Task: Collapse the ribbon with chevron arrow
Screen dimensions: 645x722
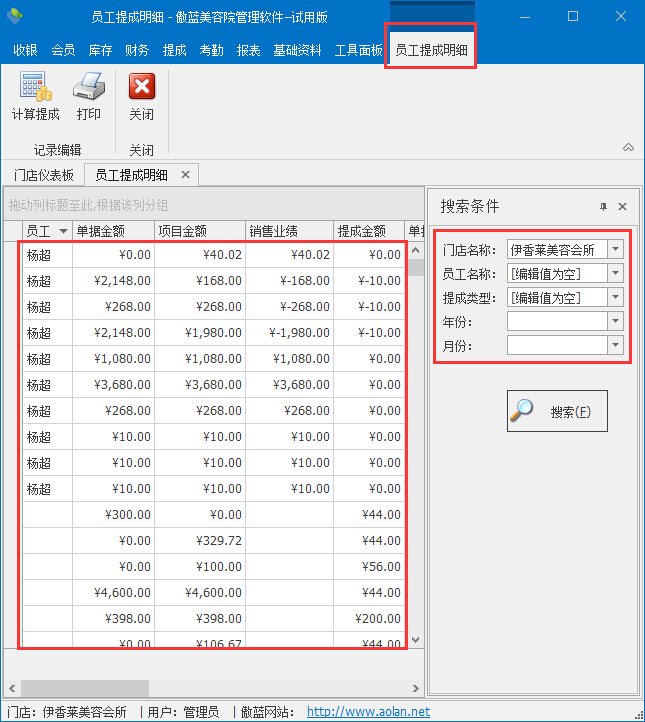Action: coord(629,148)
